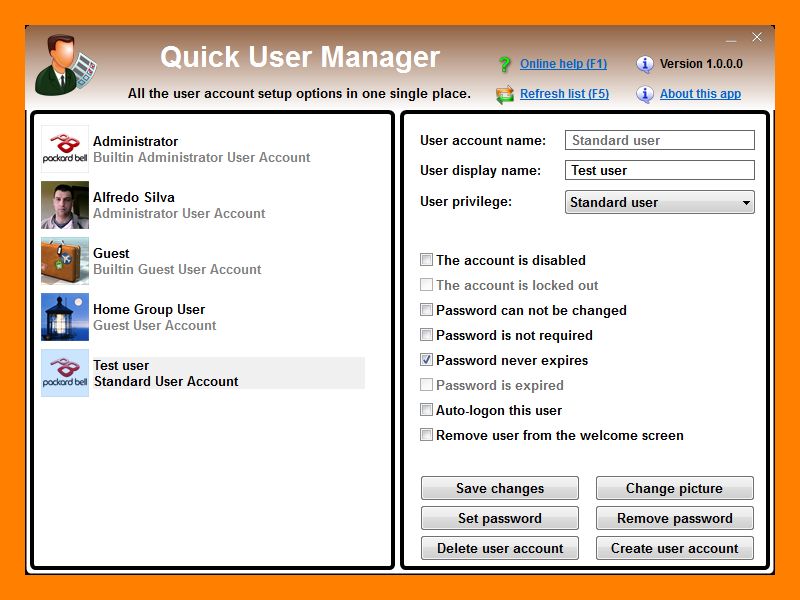The width and height of the screenshot is (800, 600).
Task: Select Test user in the list
Action: point(203,373)
